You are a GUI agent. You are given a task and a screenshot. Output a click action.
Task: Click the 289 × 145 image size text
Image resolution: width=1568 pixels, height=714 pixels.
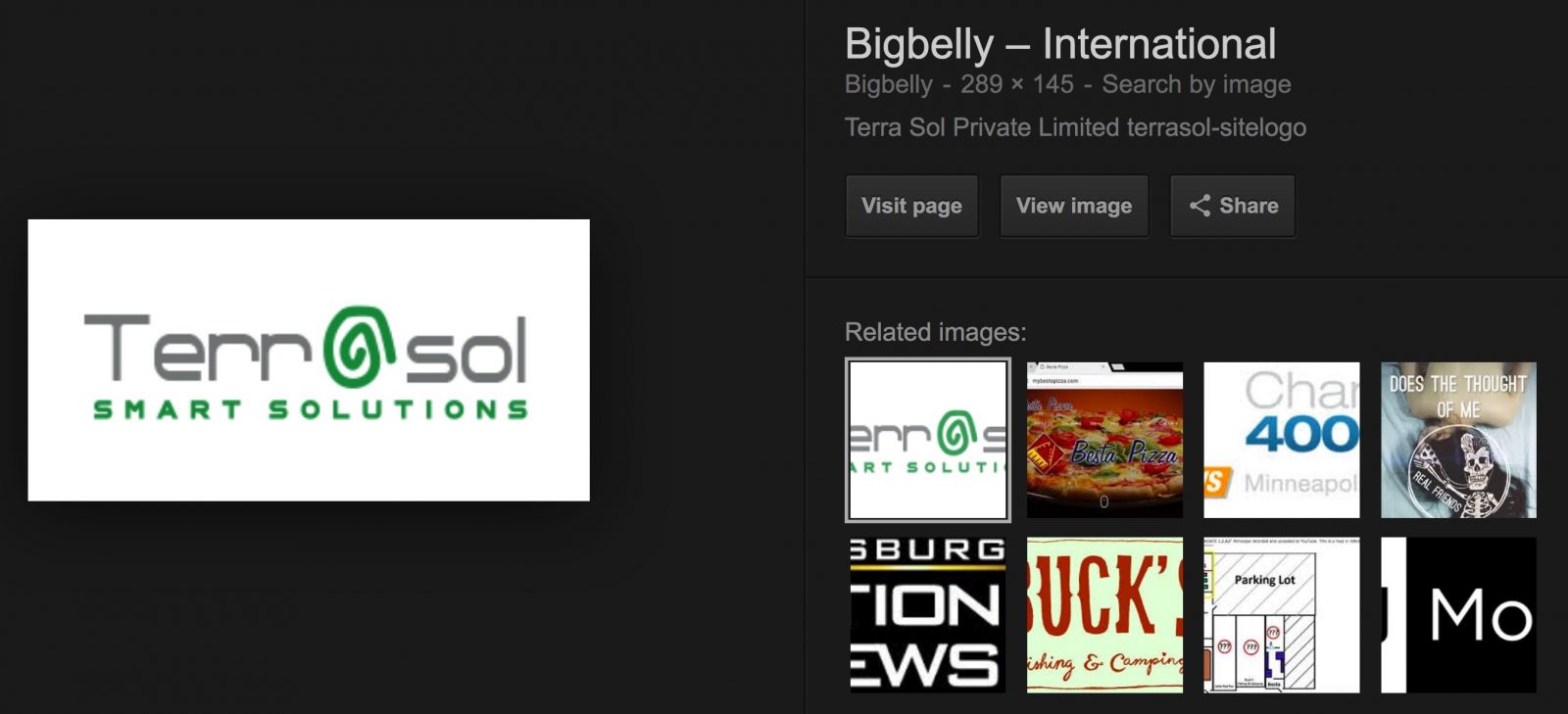click(1017, 84)
